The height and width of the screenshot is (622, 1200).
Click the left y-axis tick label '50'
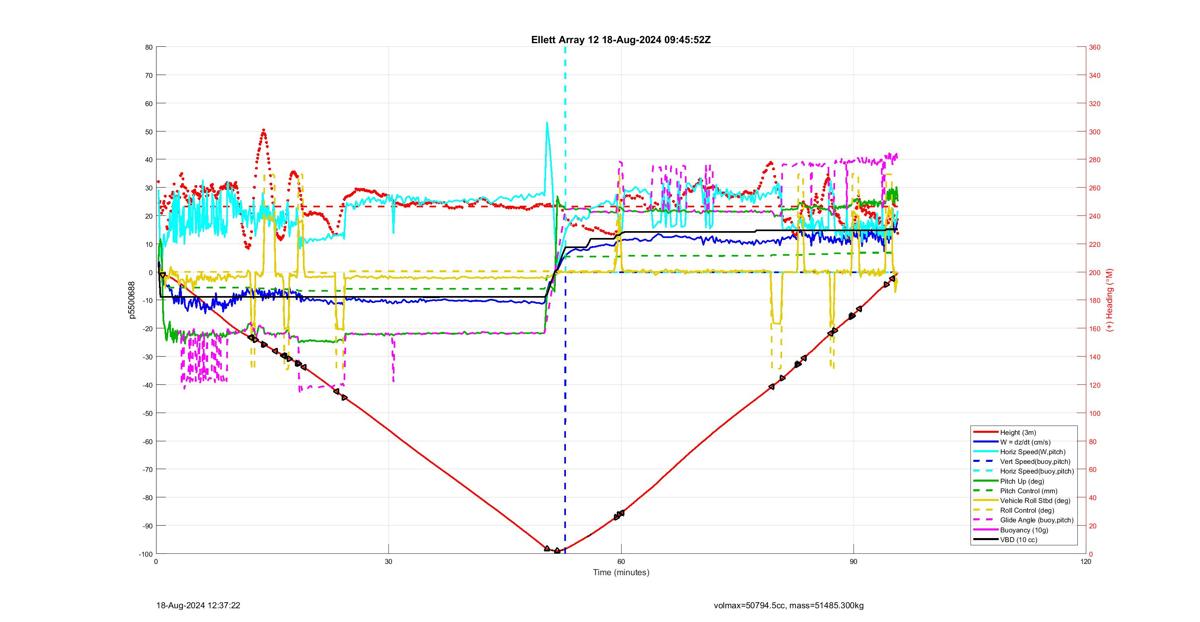point(148,131)
